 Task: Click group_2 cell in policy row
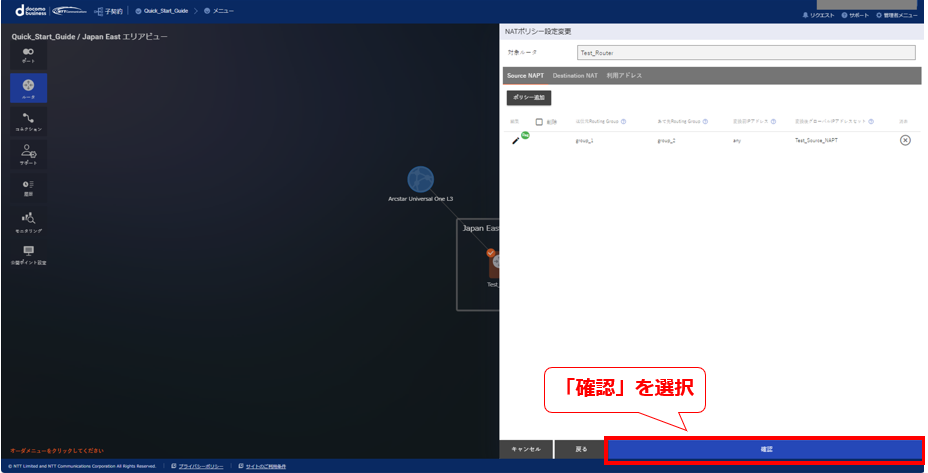point(667,141)
